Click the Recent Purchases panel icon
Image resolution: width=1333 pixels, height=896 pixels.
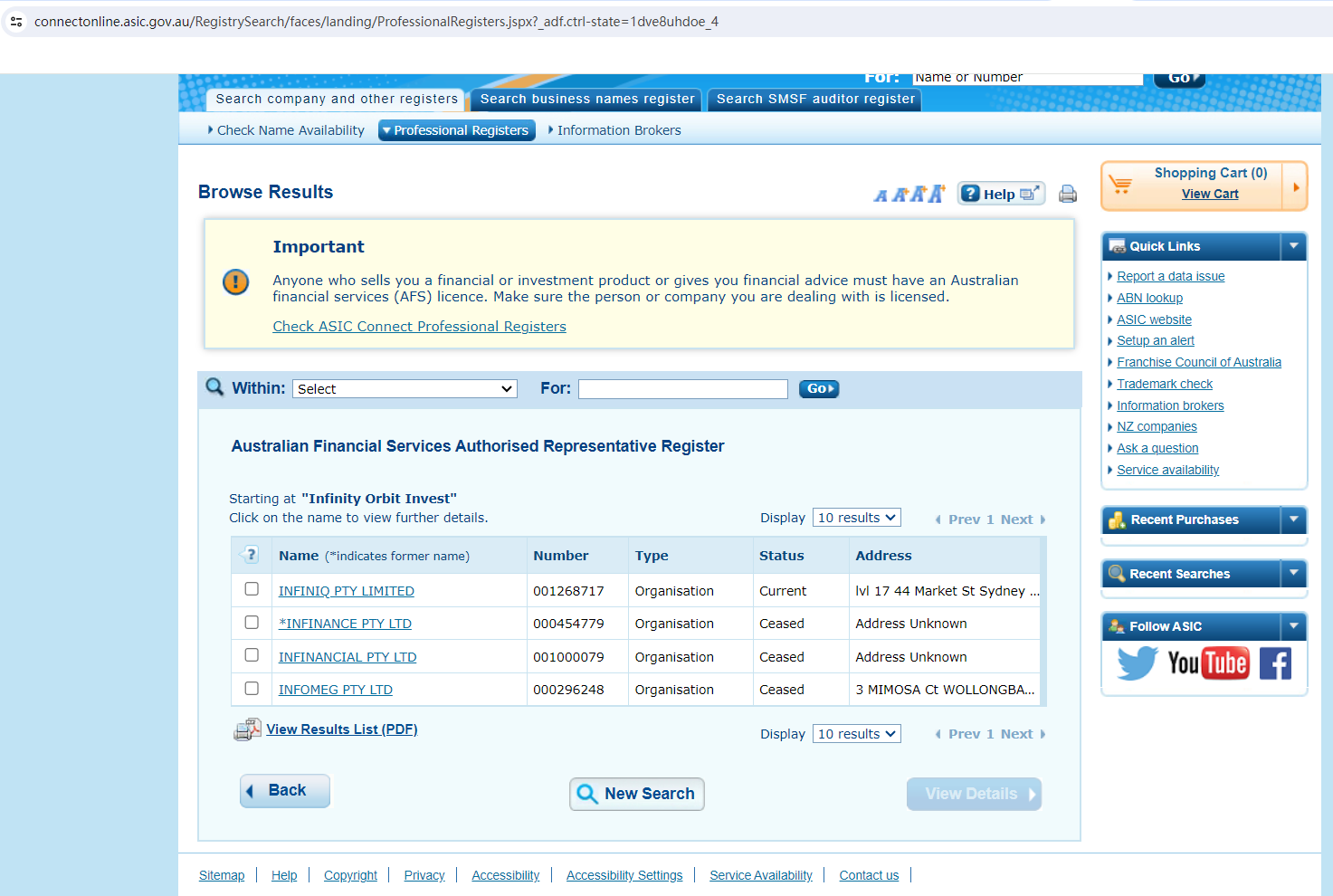tap(1118, 519)
